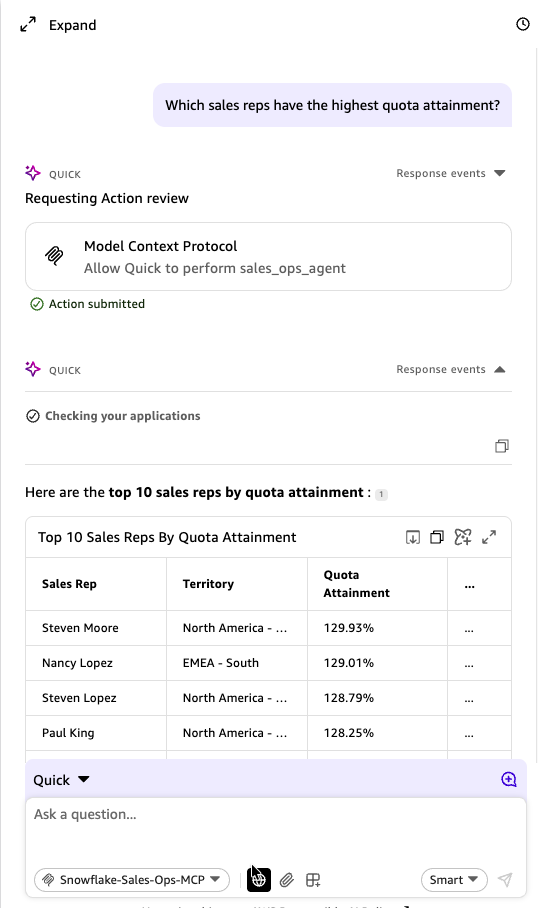538x908 pixels.
Task: Open chat history clock icon
Action: (x=522, y=24)
